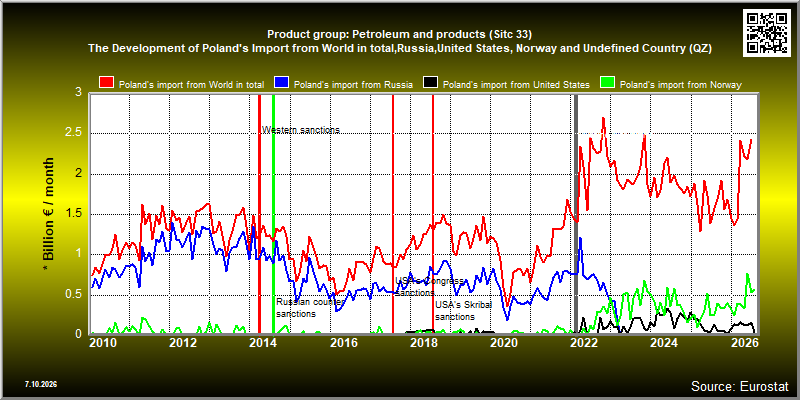800x400 pixels.
Task: Click the red World in total legend swatch
Action: 106,84
